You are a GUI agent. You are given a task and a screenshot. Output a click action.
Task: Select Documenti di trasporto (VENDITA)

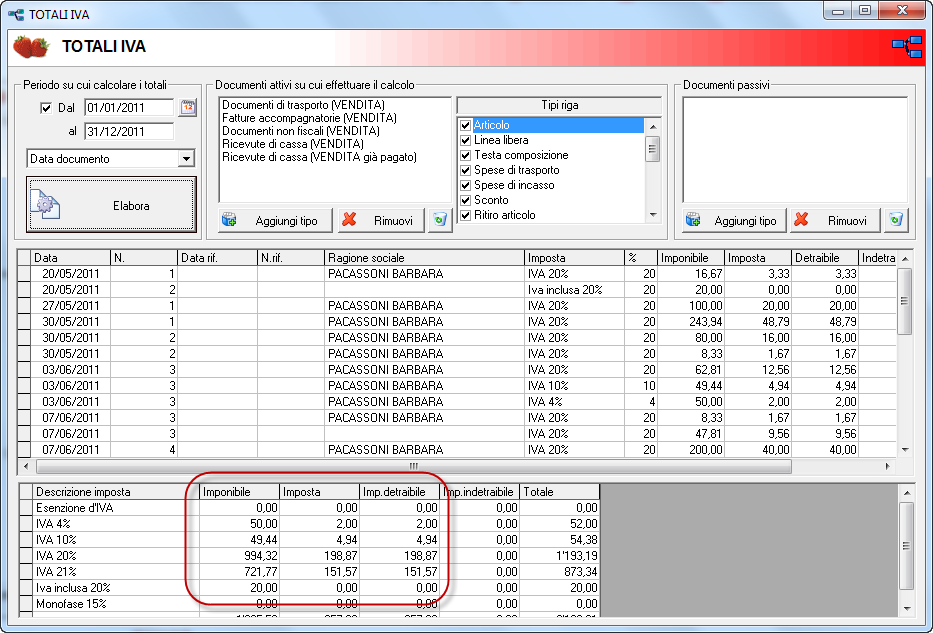click(x=303, y=105)
